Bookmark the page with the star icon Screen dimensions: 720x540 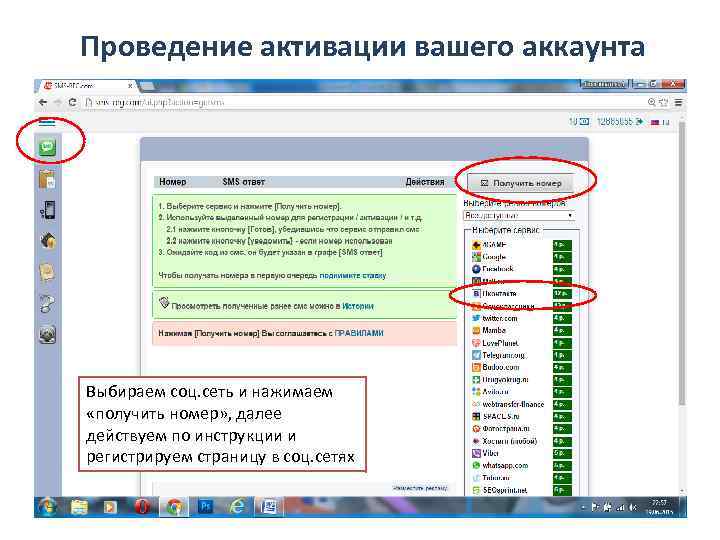[x=664, y=102]
